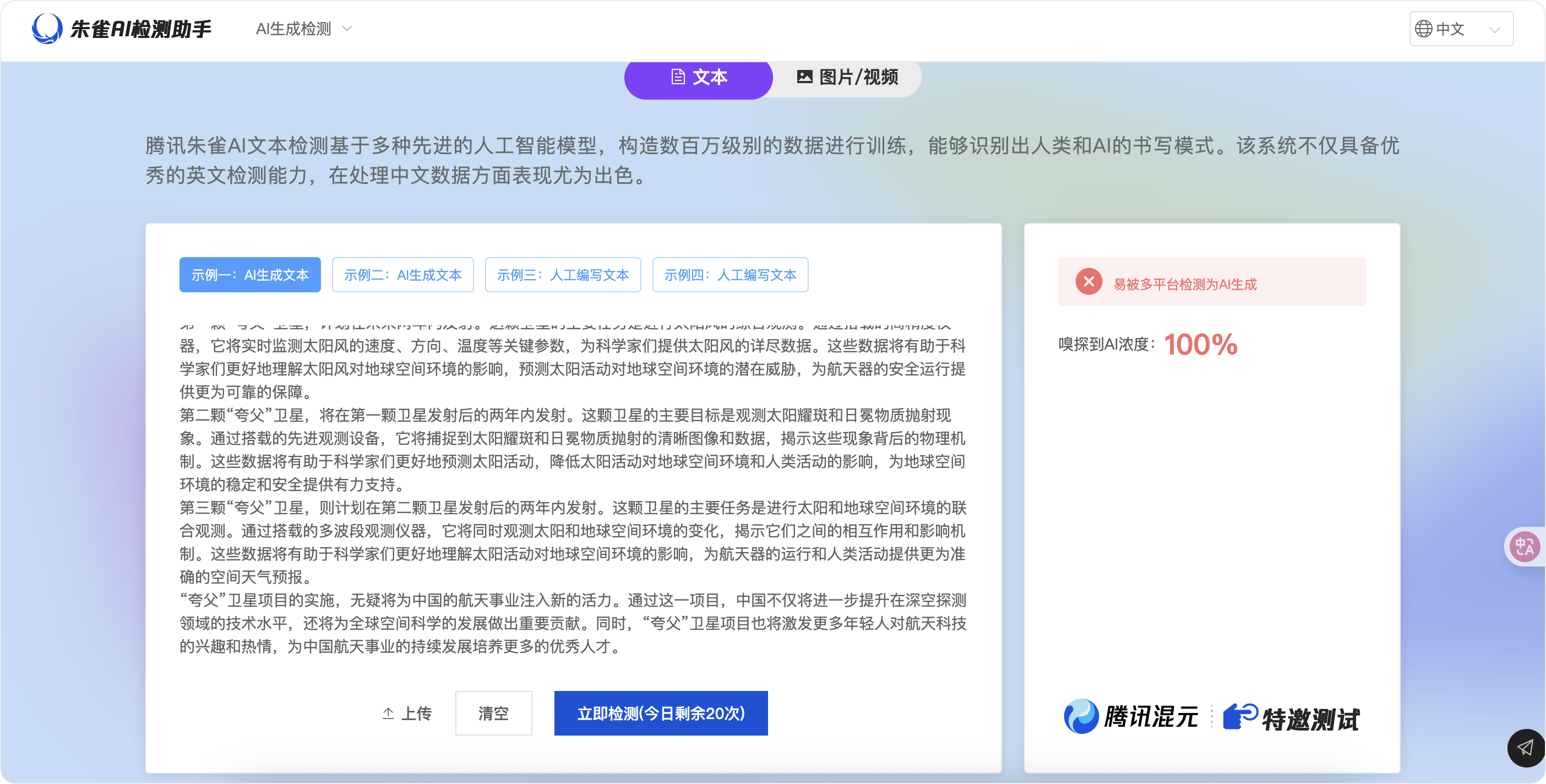
Task: Choose 示例四：人工编写文本 sample
Action: click(x=730, y=275)
